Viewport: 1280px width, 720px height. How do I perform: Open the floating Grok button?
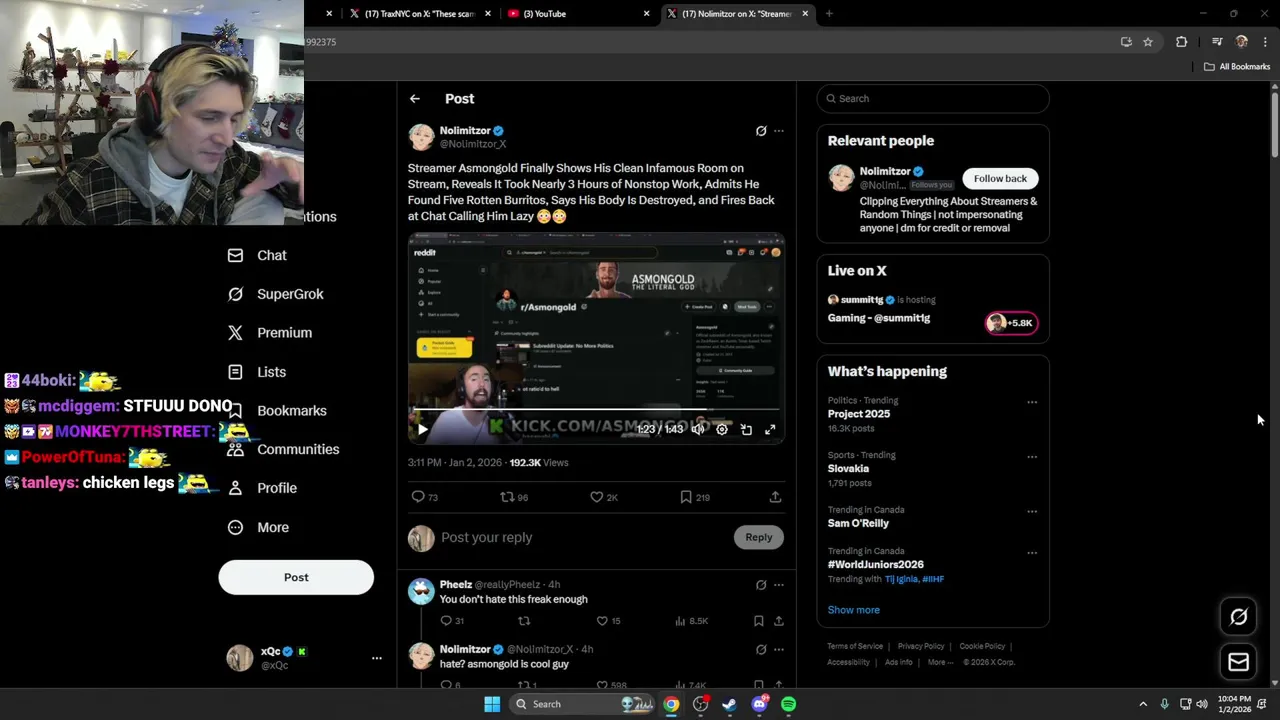pos(1238,617)
